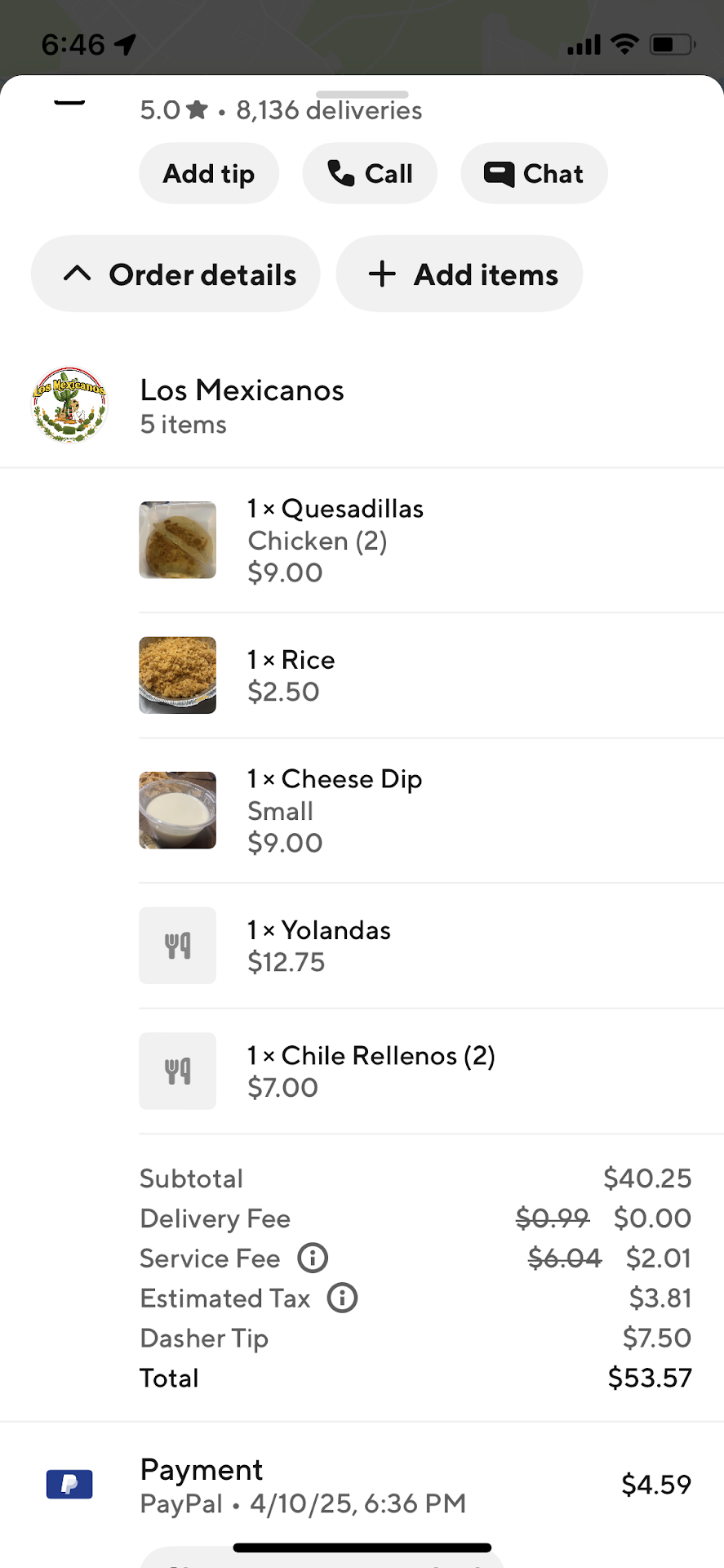Tap the sheet drag handle at top

[x=362, y=95]
